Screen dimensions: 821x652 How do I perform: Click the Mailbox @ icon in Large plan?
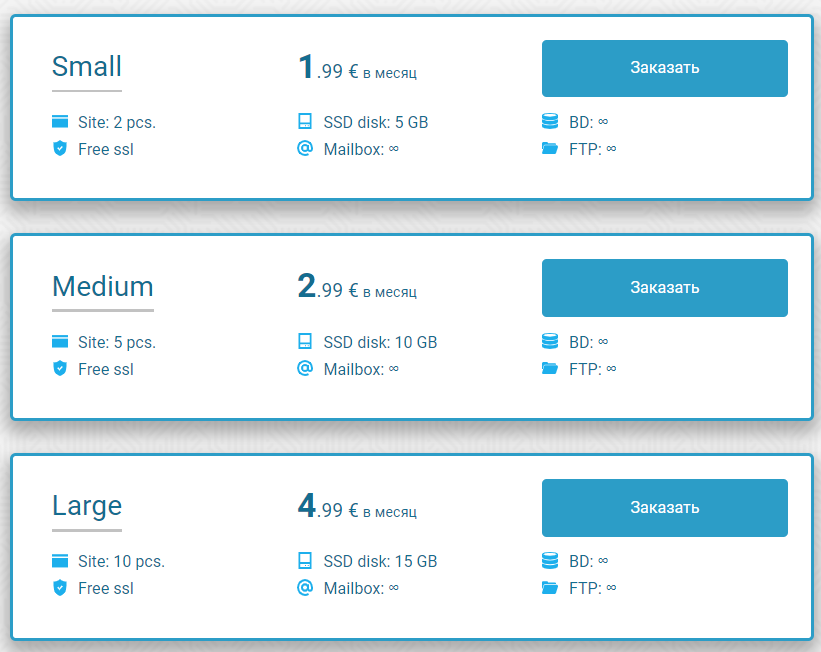coord(305,587)
